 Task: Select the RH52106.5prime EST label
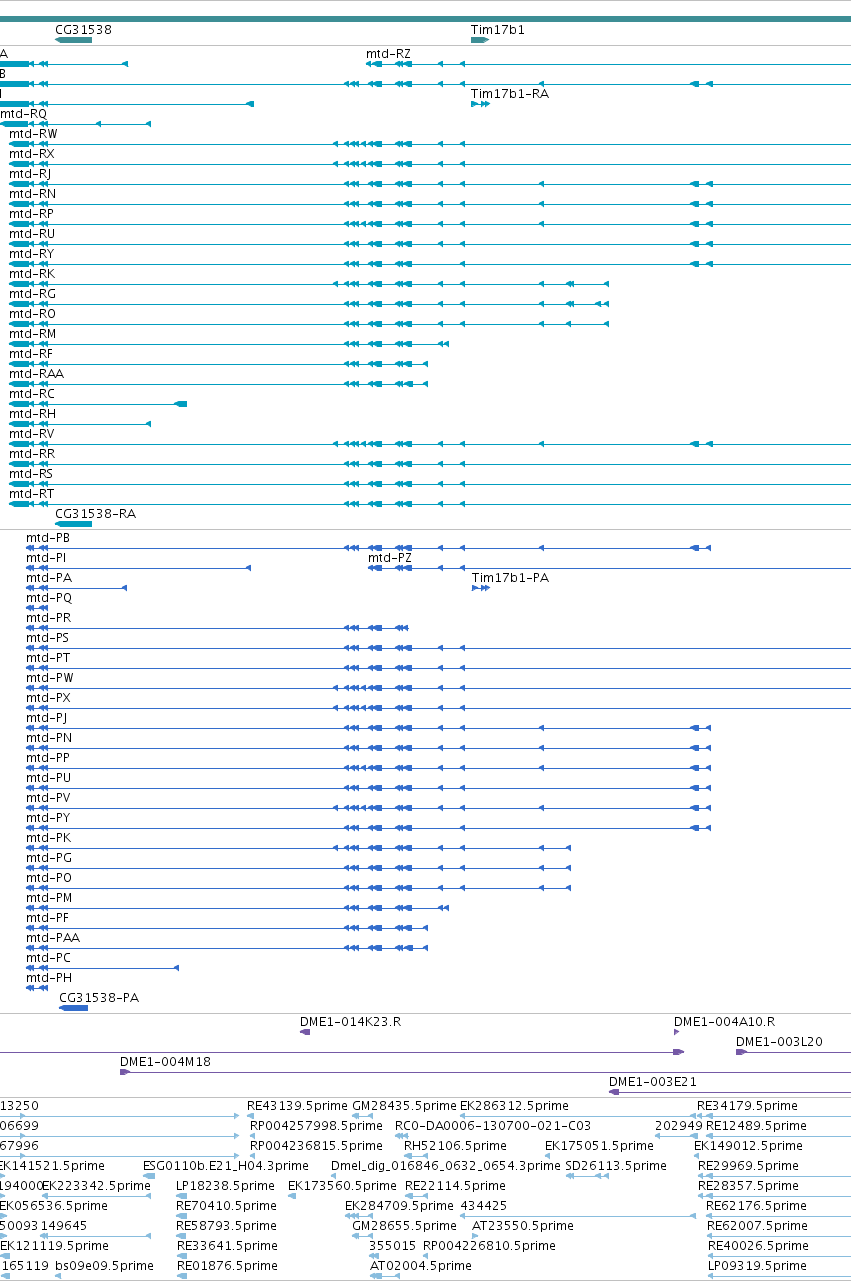pos(454,1146)
